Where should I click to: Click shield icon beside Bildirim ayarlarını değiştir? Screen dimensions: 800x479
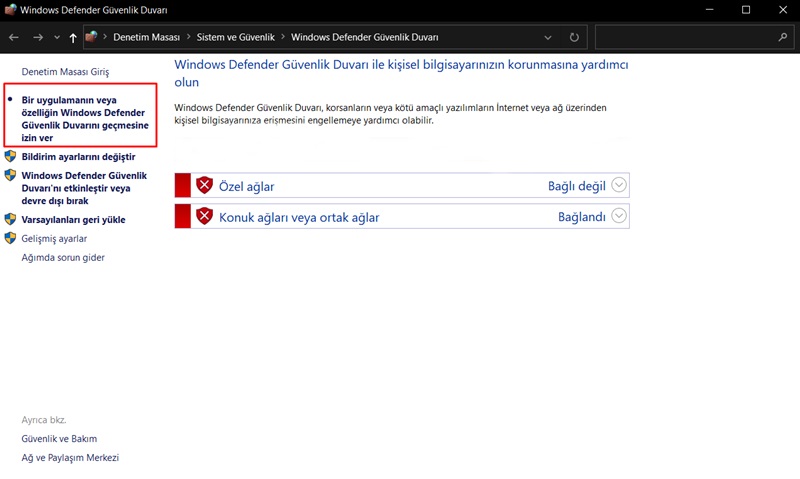(10, 156)
